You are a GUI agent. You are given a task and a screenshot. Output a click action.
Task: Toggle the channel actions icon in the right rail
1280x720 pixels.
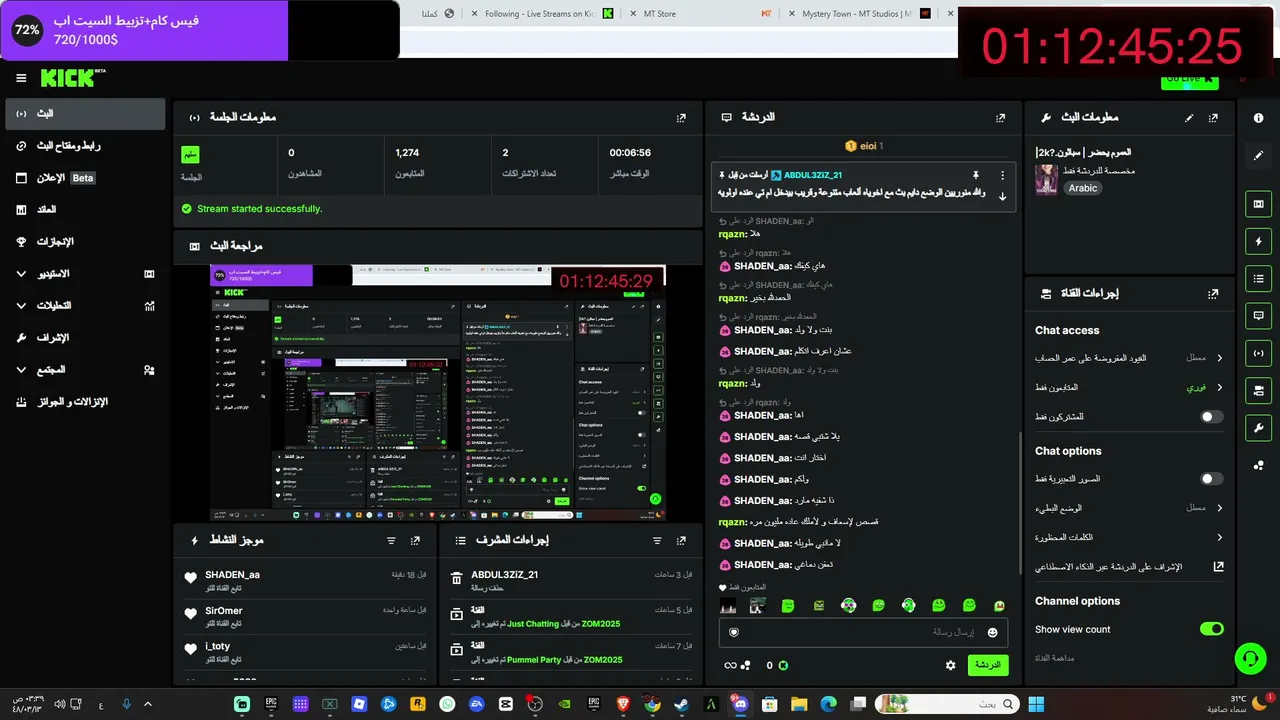click(1258, 390)
